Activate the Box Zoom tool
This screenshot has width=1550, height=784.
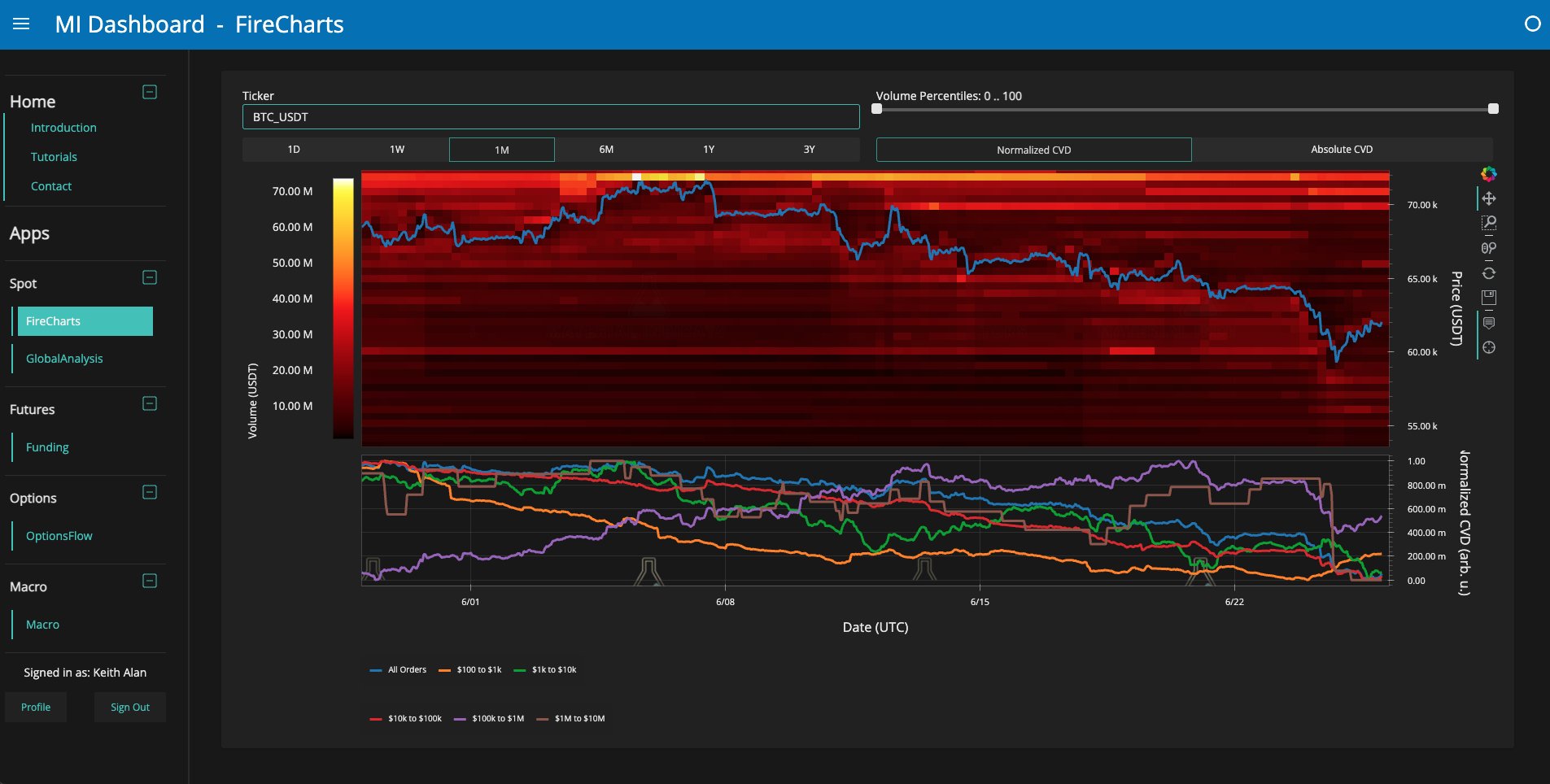click(x=1489, y=223)
